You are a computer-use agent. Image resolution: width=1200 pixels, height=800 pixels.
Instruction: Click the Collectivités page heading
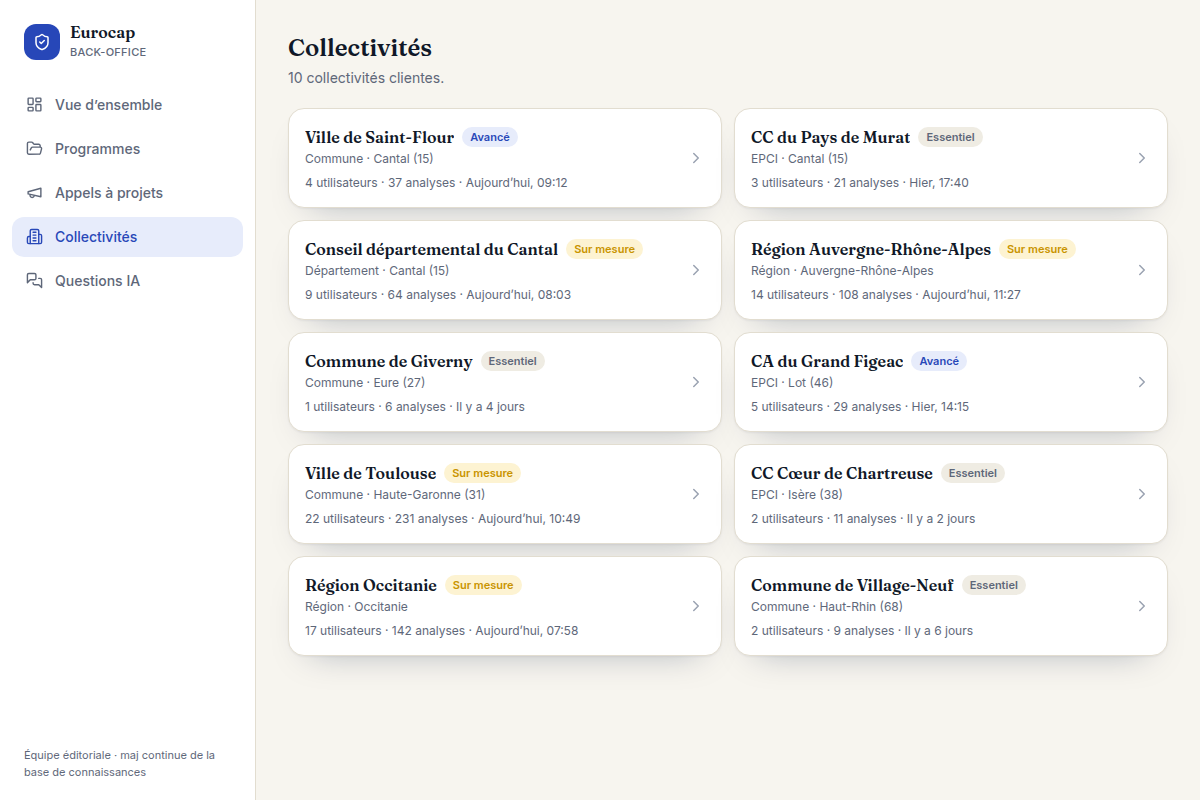(x=360, y=47)
